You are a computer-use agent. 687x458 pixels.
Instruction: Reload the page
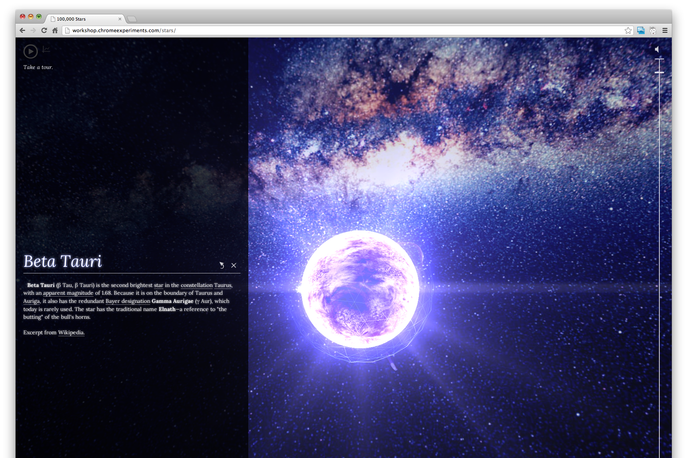tap(44, 30)
